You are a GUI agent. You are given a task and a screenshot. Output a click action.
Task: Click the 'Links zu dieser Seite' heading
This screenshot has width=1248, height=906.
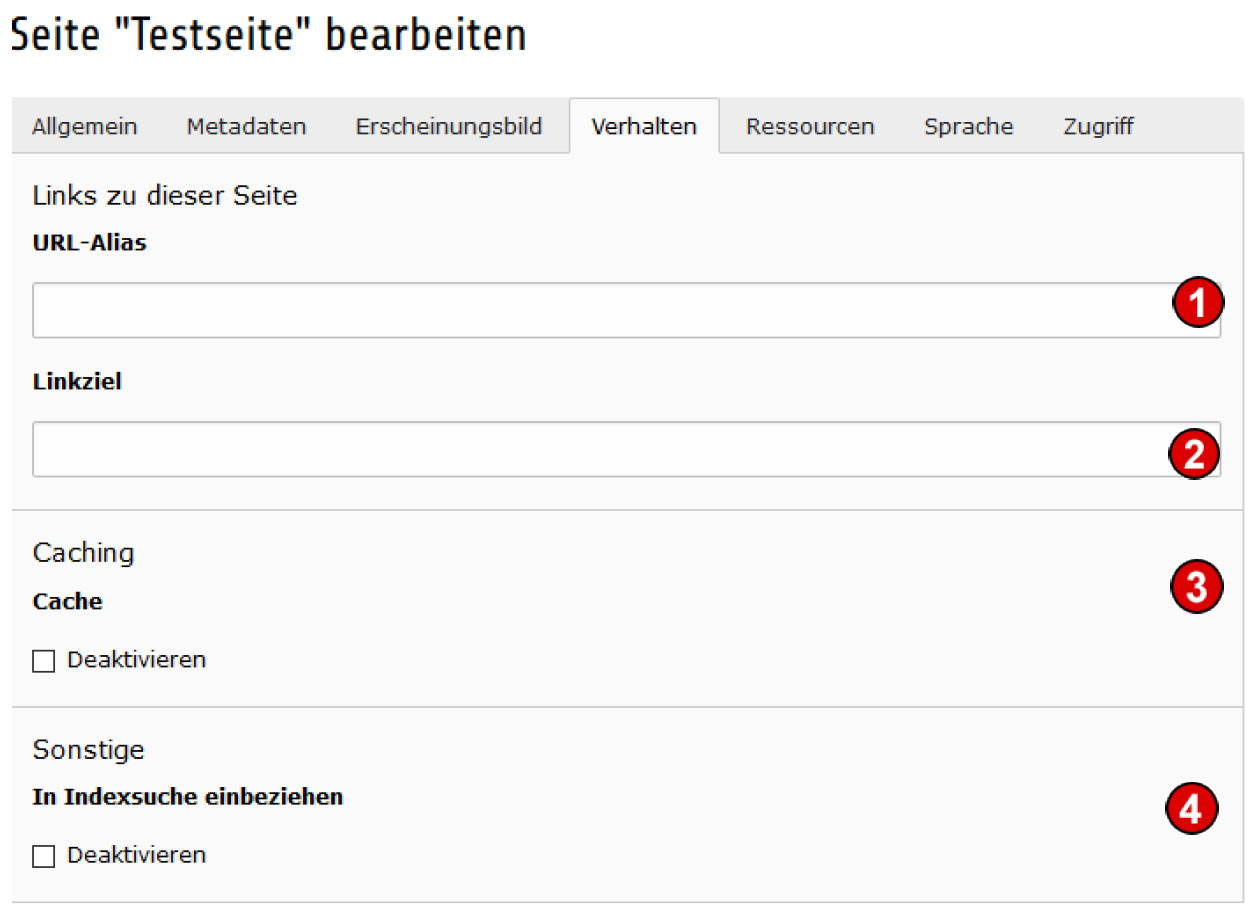[165, 195]
